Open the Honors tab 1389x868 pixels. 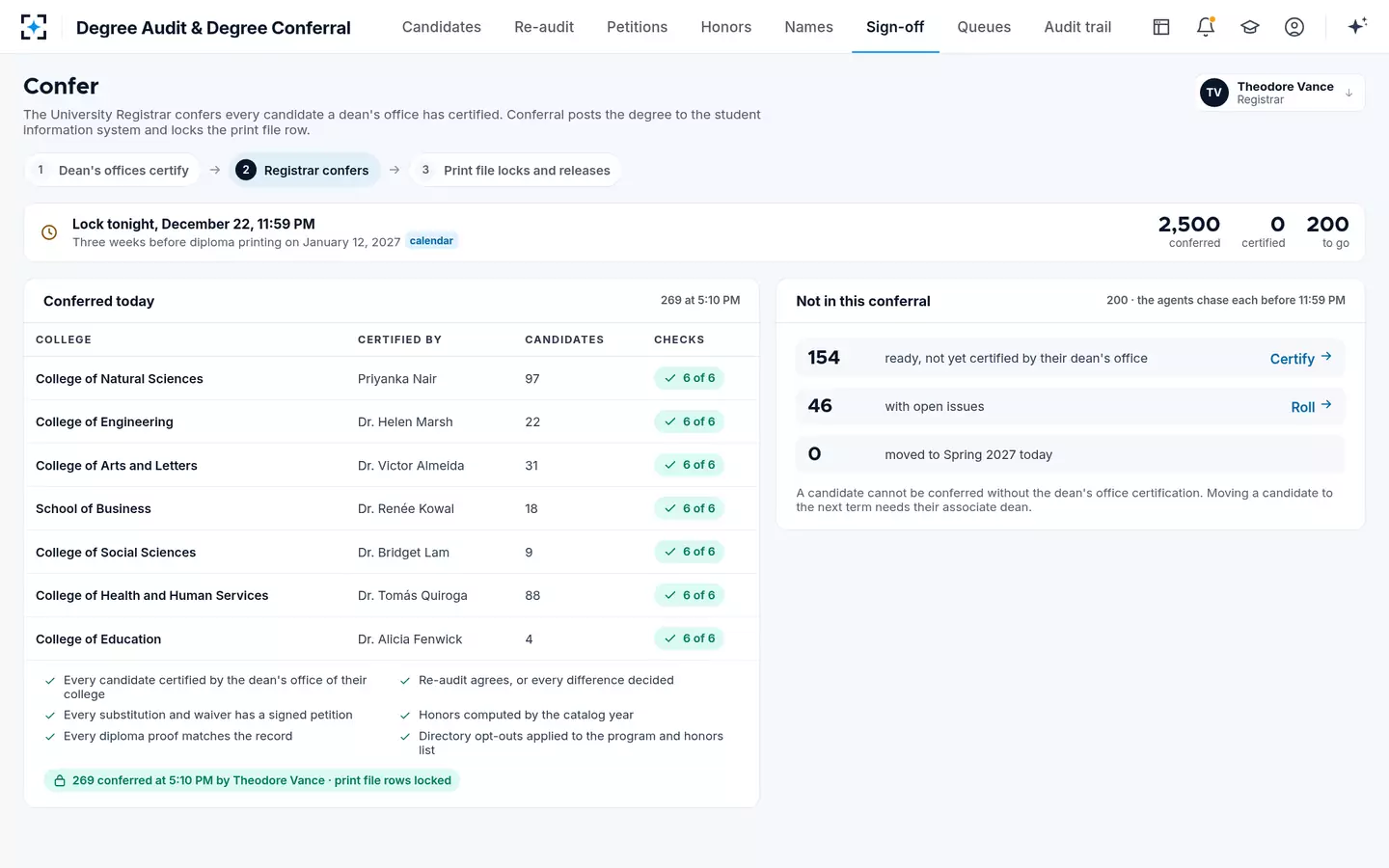click(x=726, y=27)
